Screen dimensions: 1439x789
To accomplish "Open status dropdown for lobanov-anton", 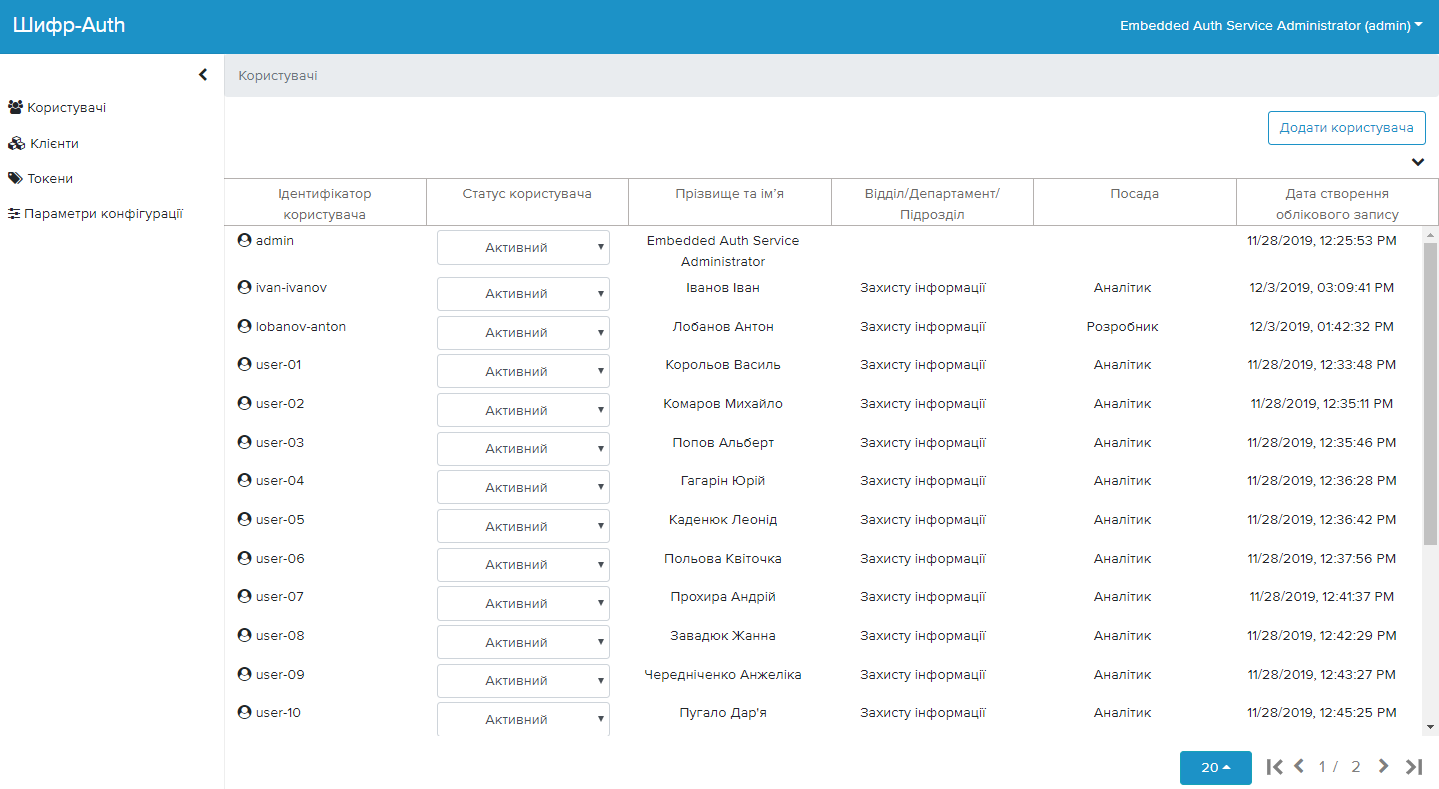I will [x=523, y=332].
